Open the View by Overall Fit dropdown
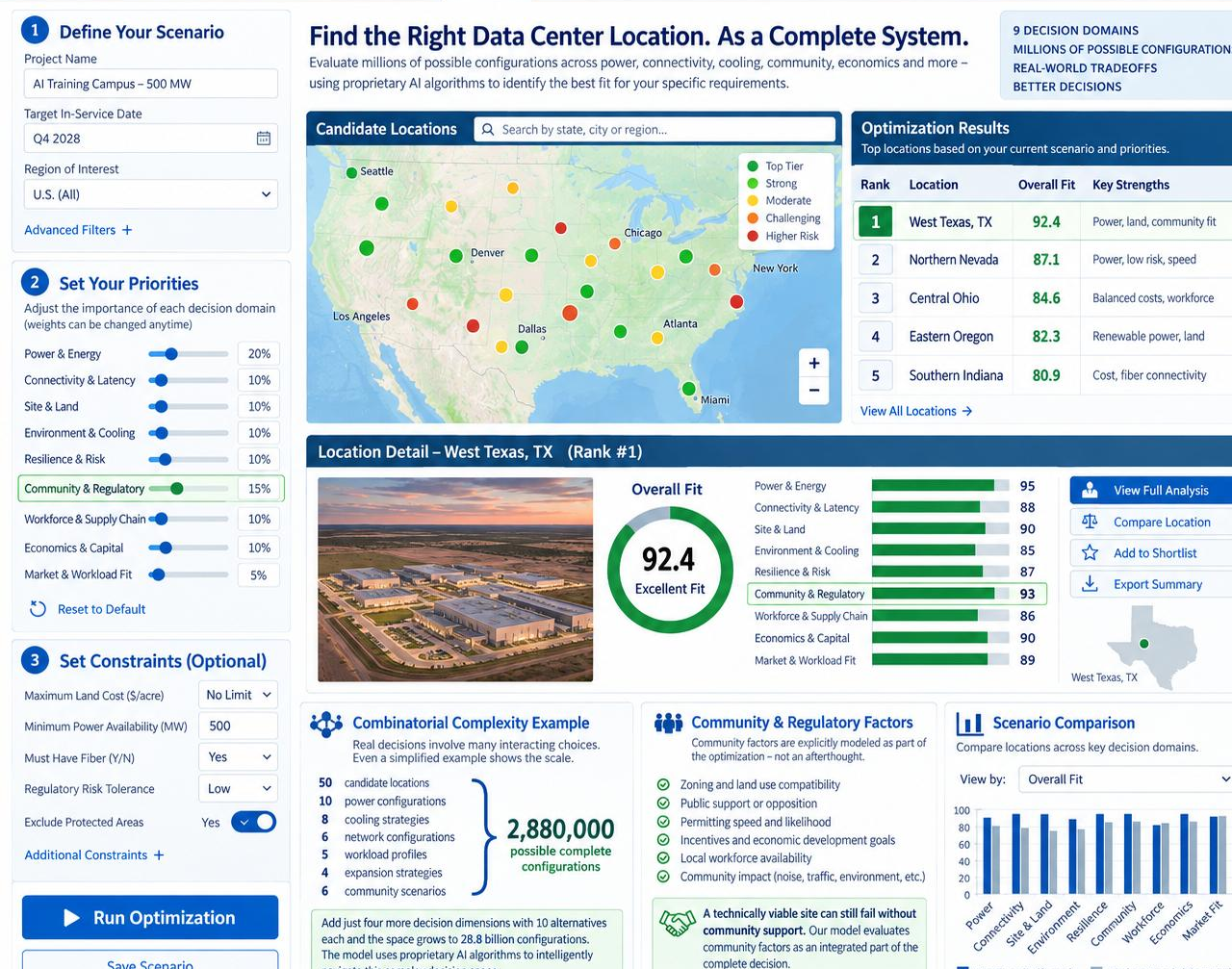 pyautogui.click(x=1125, y=779)
